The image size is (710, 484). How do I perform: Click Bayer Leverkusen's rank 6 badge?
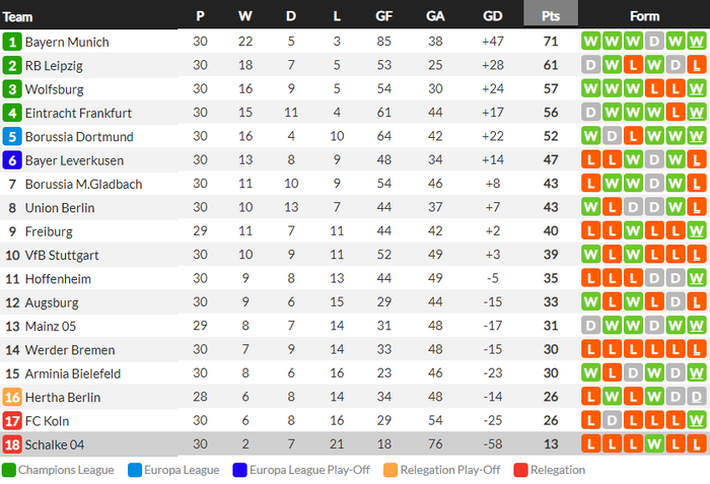pos(12,160)
